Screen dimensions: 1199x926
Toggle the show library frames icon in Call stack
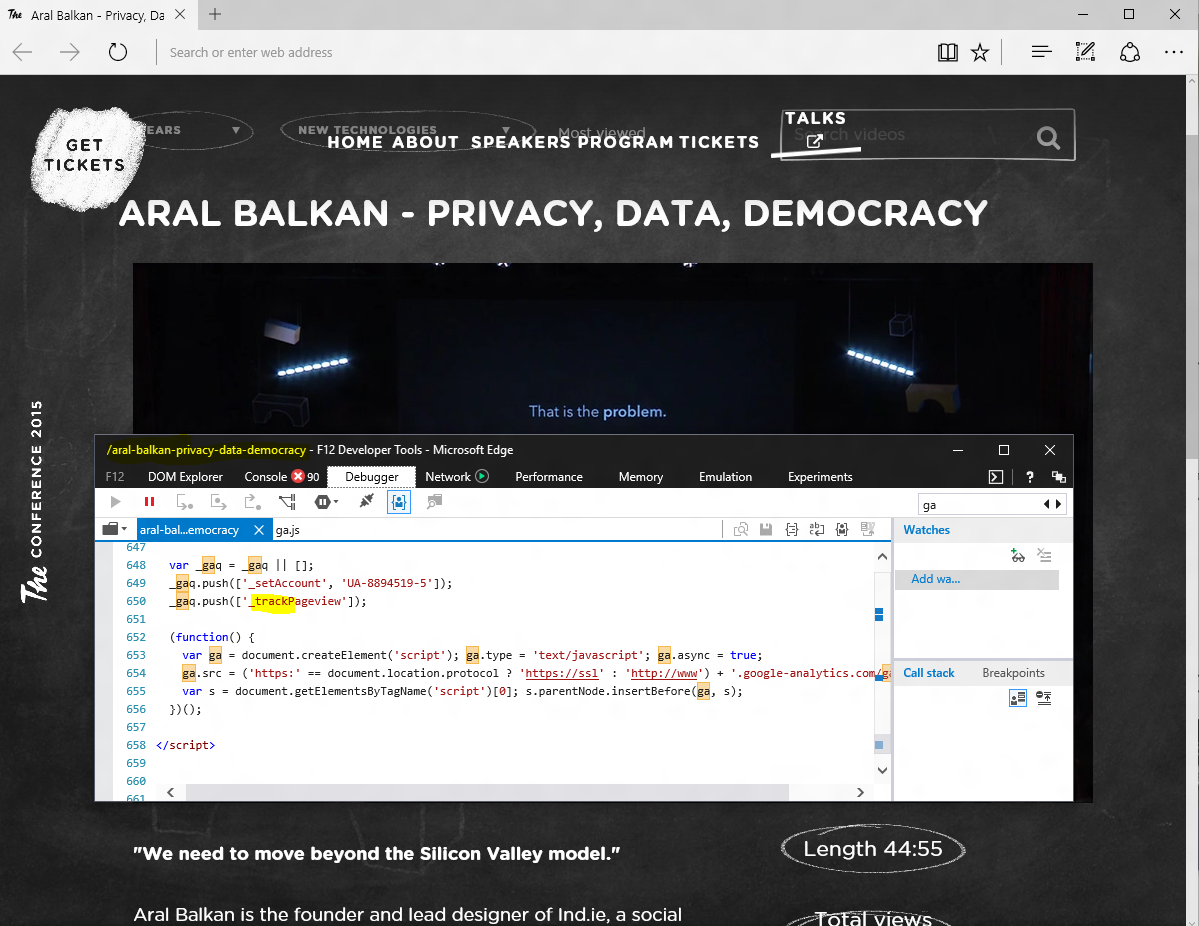(x=1018, y=697)
